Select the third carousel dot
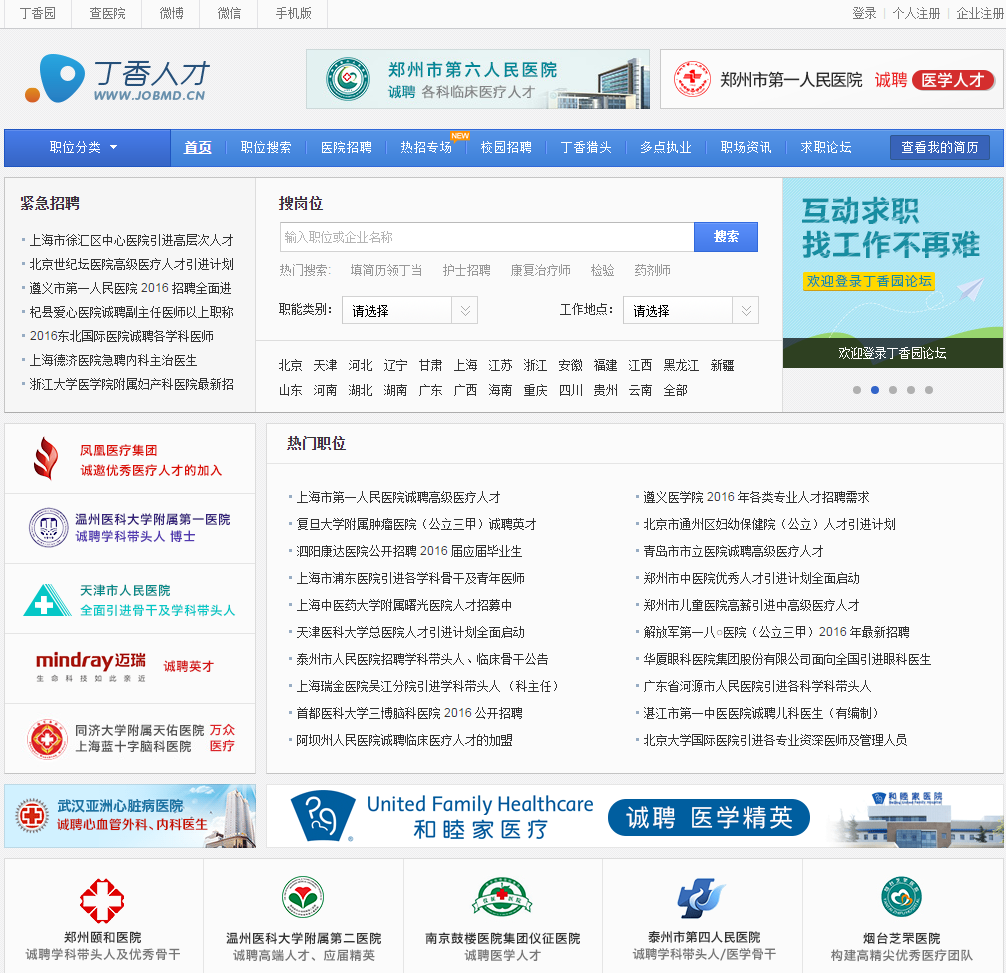Viewport: 1006px width, 973px height. [892, 390]
